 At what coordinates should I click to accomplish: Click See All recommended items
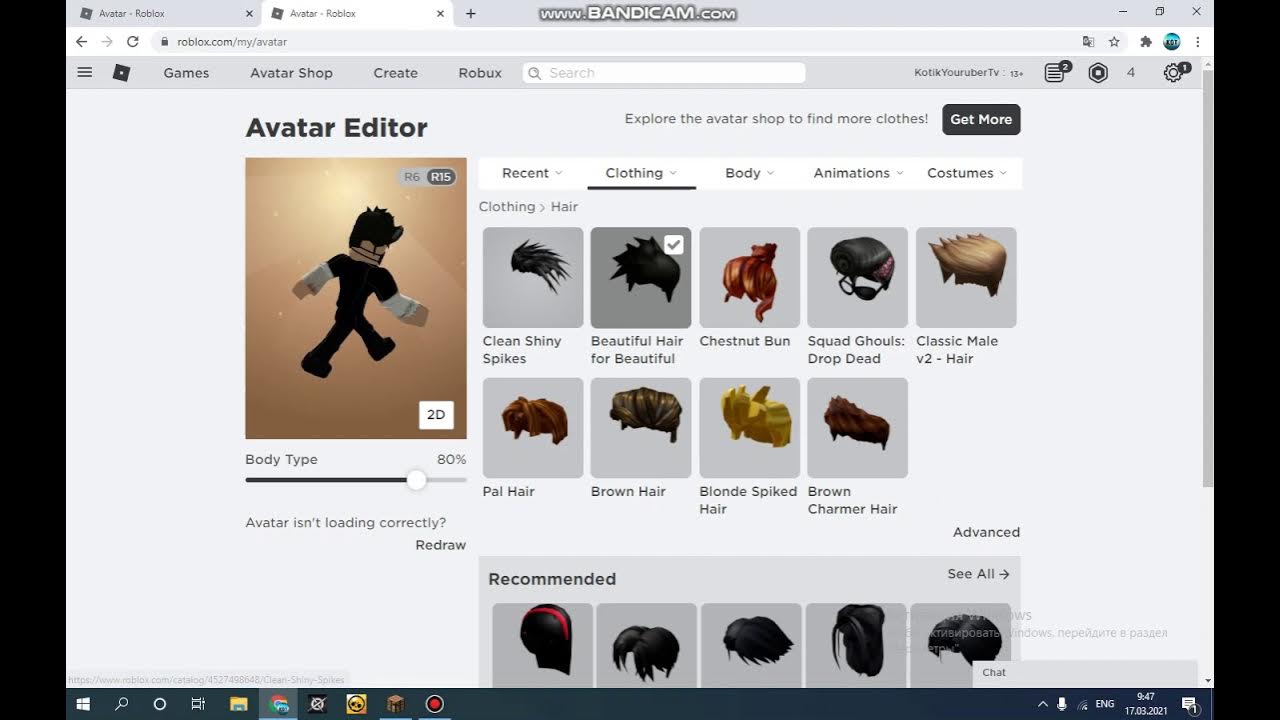(x=978, y=574)
